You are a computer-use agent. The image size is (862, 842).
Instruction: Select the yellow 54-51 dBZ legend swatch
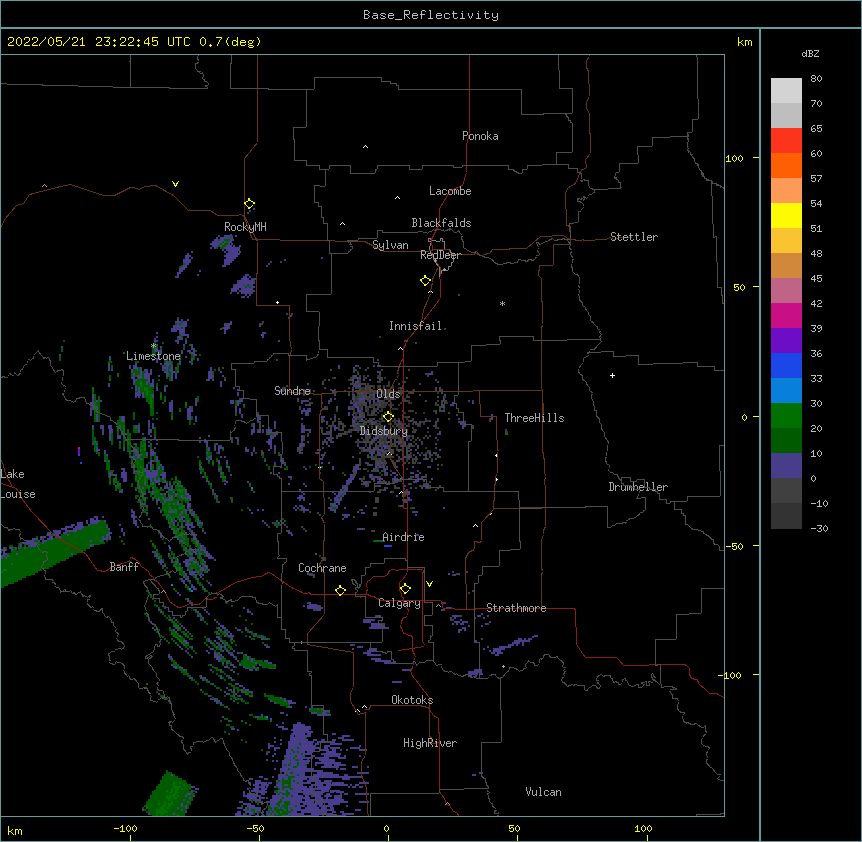click(786, 215)
